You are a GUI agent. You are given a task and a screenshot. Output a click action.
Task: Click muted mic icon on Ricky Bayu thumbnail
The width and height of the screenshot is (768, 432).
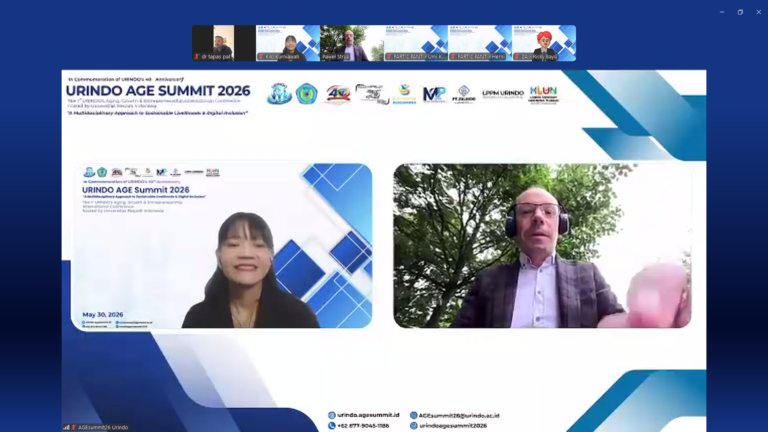click(x=517, y=57)
